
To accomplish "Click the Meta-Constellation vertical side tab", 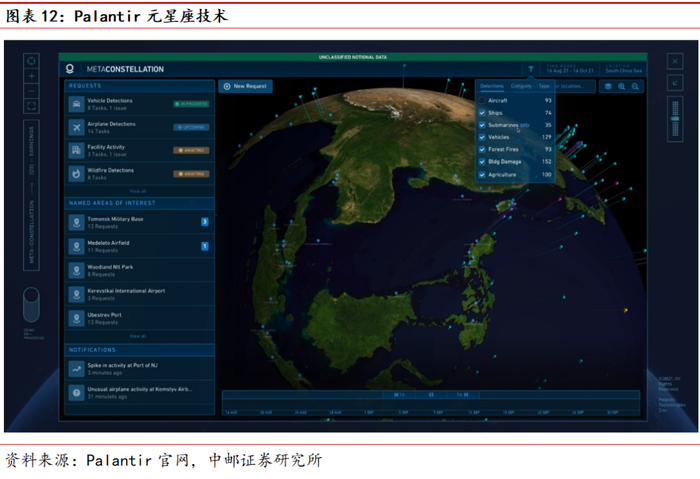I will 31,195.
